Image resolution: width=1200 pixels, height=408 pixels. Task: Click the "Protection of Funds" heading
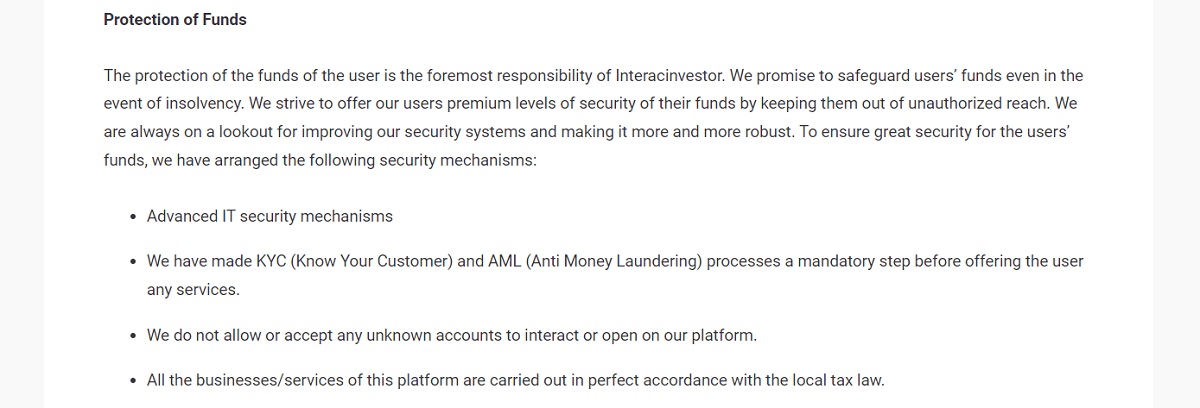(x=175, y=19)
